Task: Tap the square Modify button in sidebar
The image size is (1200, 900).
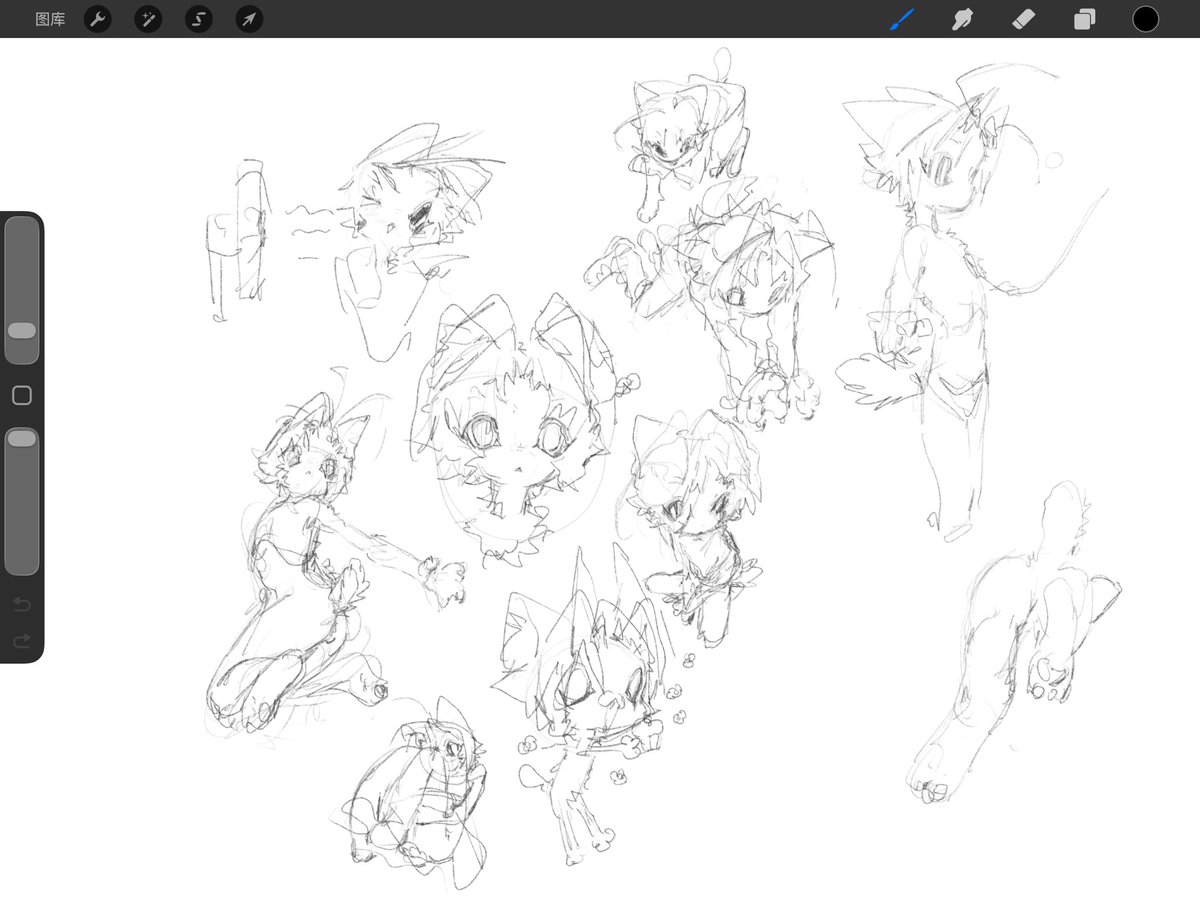Action: click(x=22, y=396)
